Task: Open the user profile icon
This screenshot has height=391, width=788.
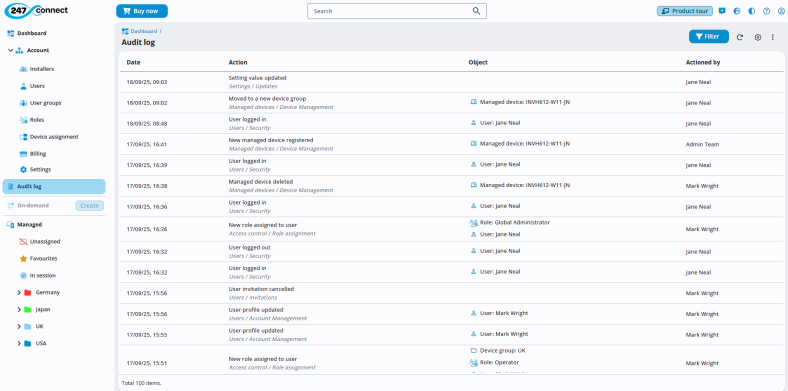Action: click(780, 11)
